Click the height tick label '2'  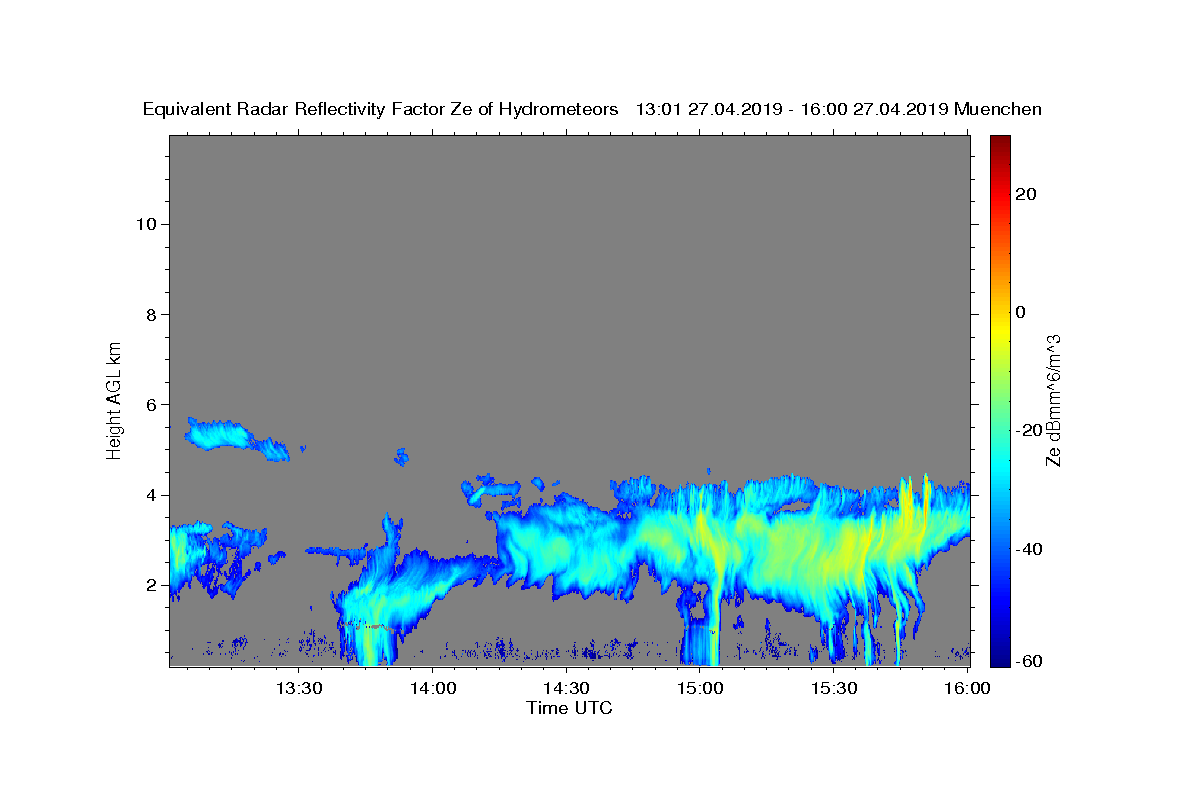click(151, 585)
